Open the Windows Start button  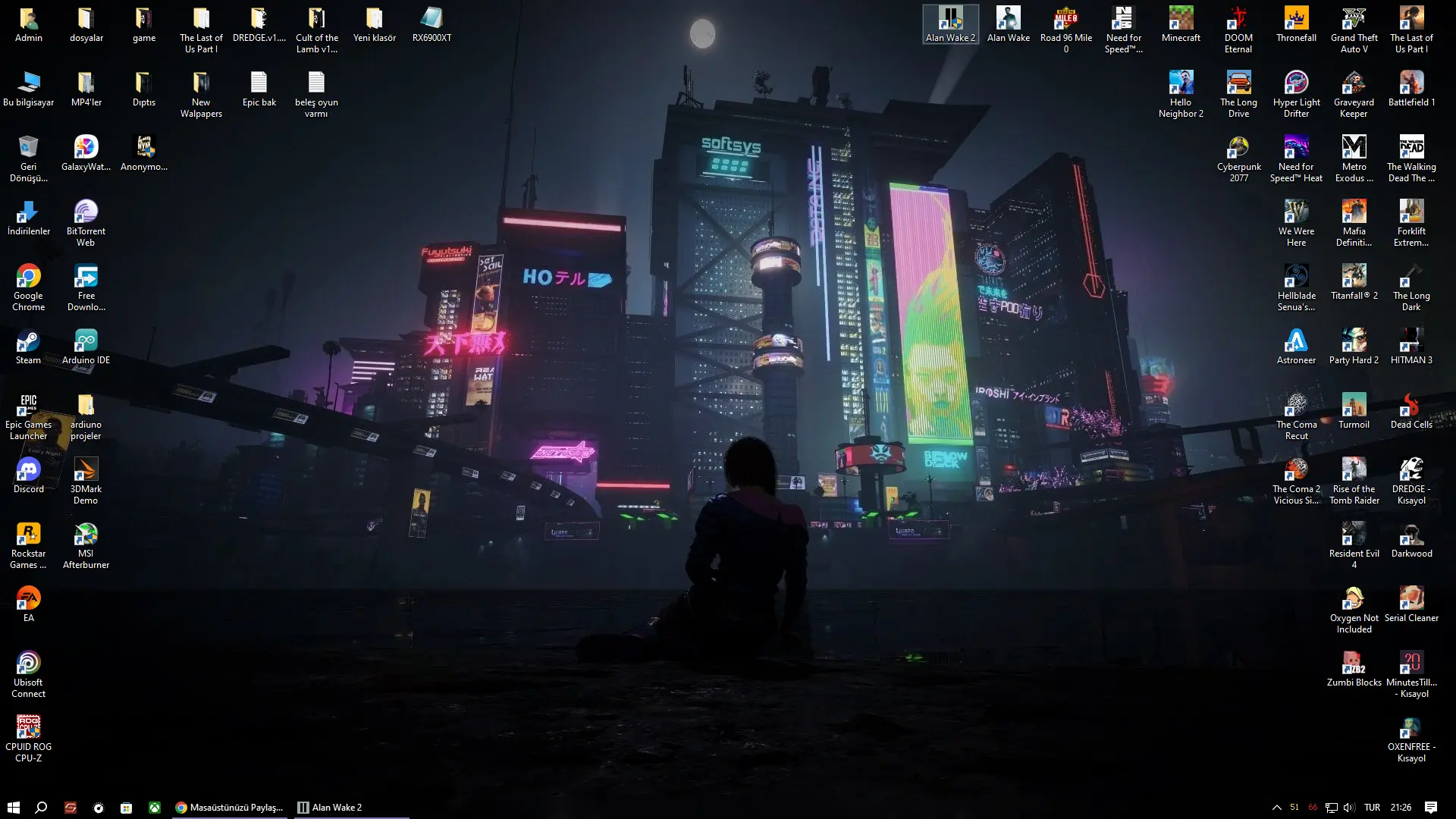tap(13, 808)
